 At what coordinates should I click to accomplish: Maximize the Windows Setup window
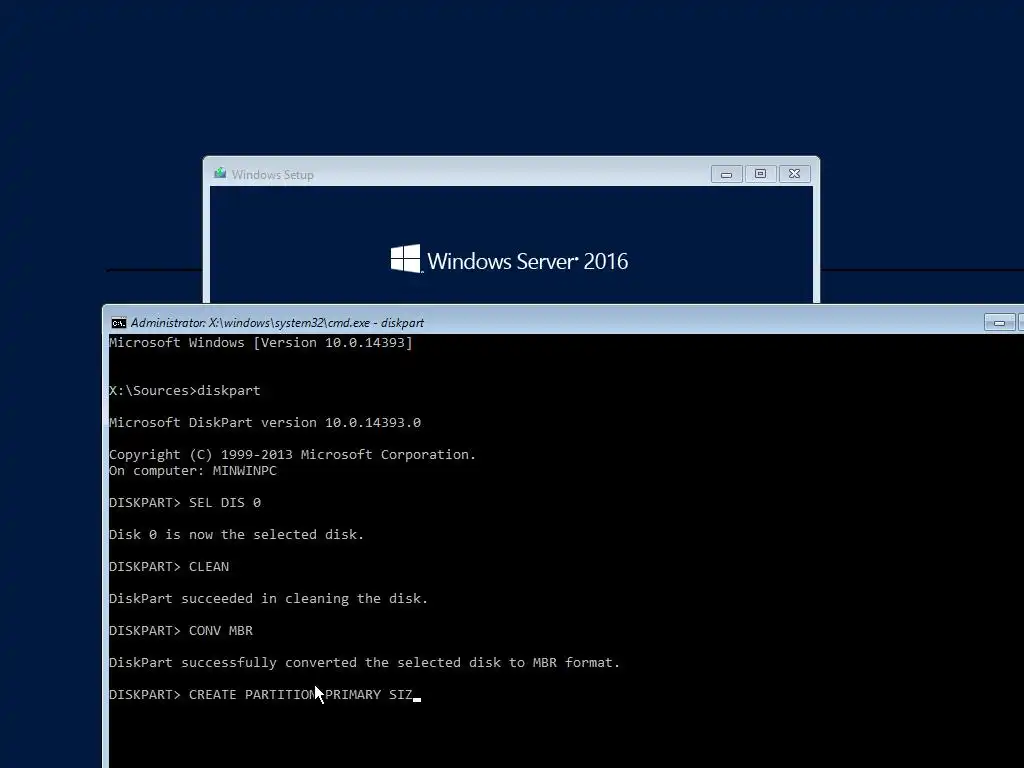(x=760, y=174)
